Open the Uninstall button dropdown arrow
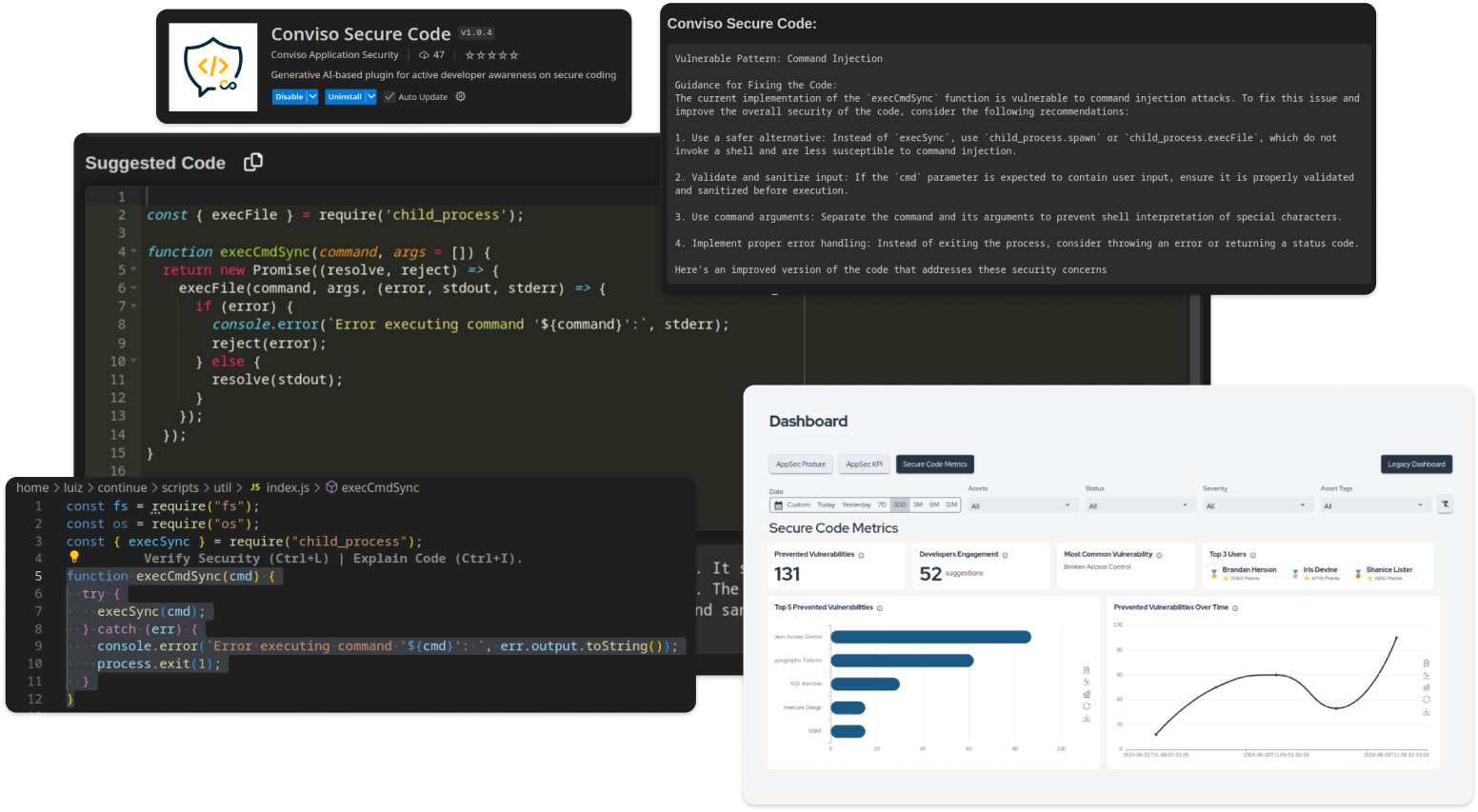 tap(371, 96)
